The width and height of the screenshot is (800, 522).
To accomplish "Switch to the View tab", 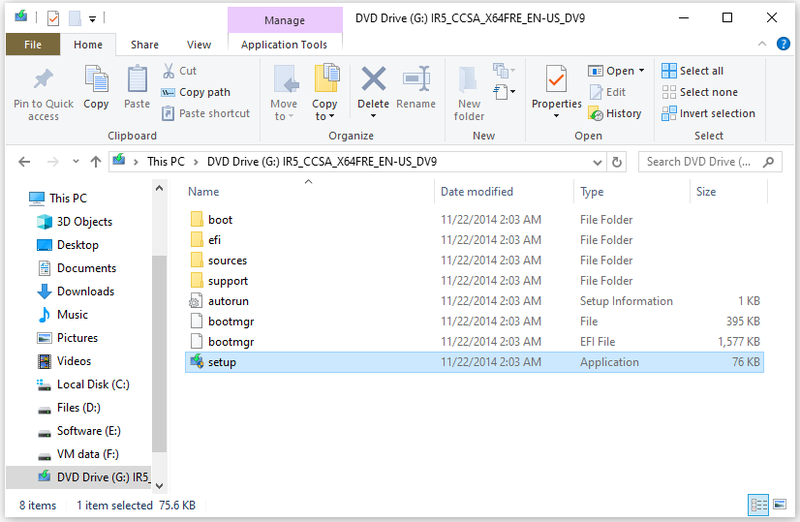I will [x=198, y=44].
